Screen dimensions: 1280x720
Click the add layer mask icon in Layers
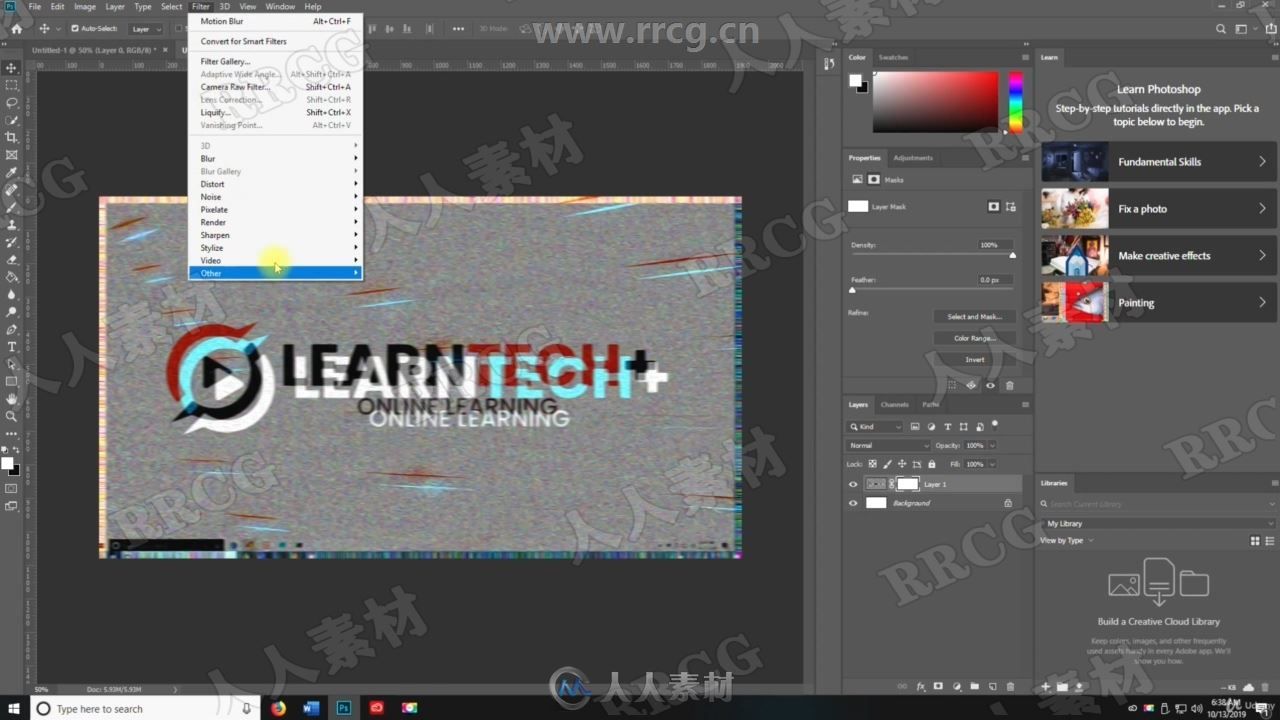(x=938, y=687)
